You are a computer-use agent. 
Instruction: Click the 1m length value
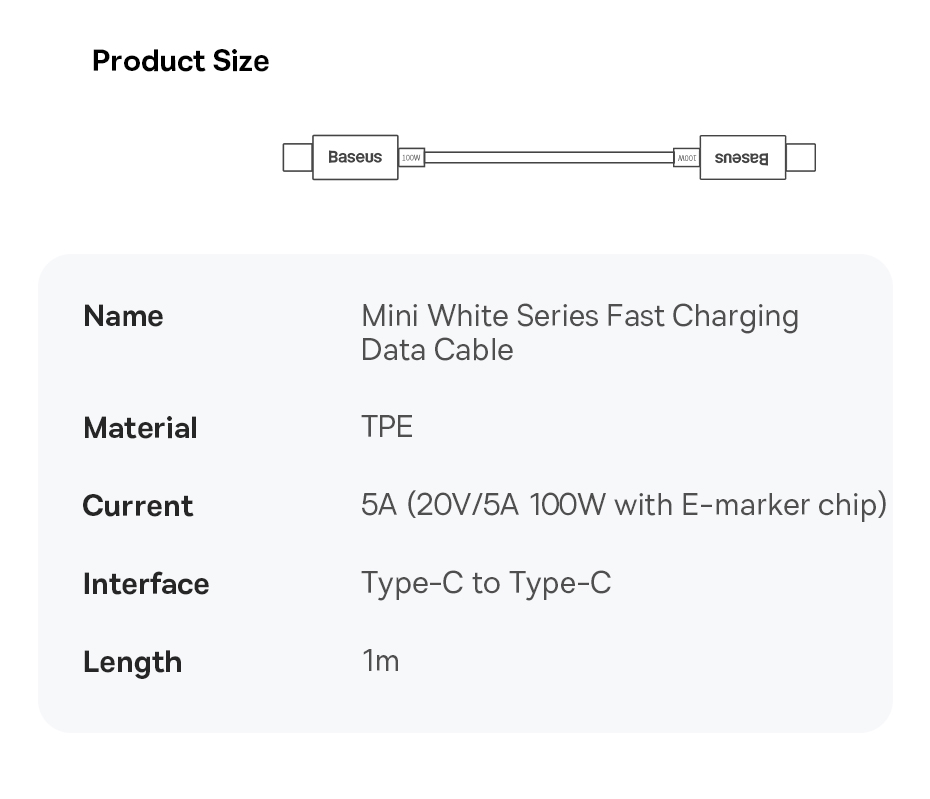[380, 661]
